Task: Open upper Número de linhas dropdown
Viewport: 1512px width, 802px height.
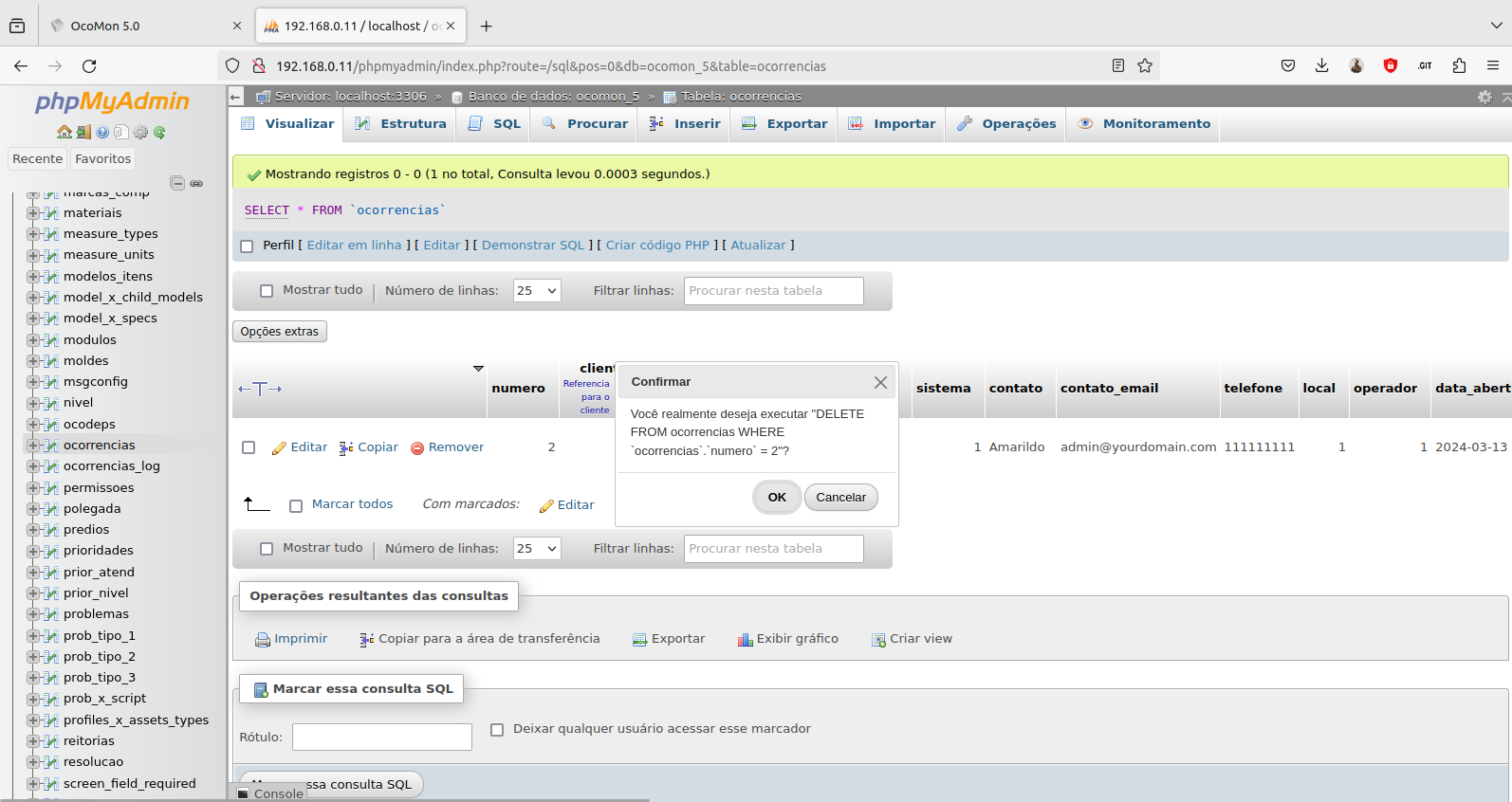Action: [x=537, y=291]
